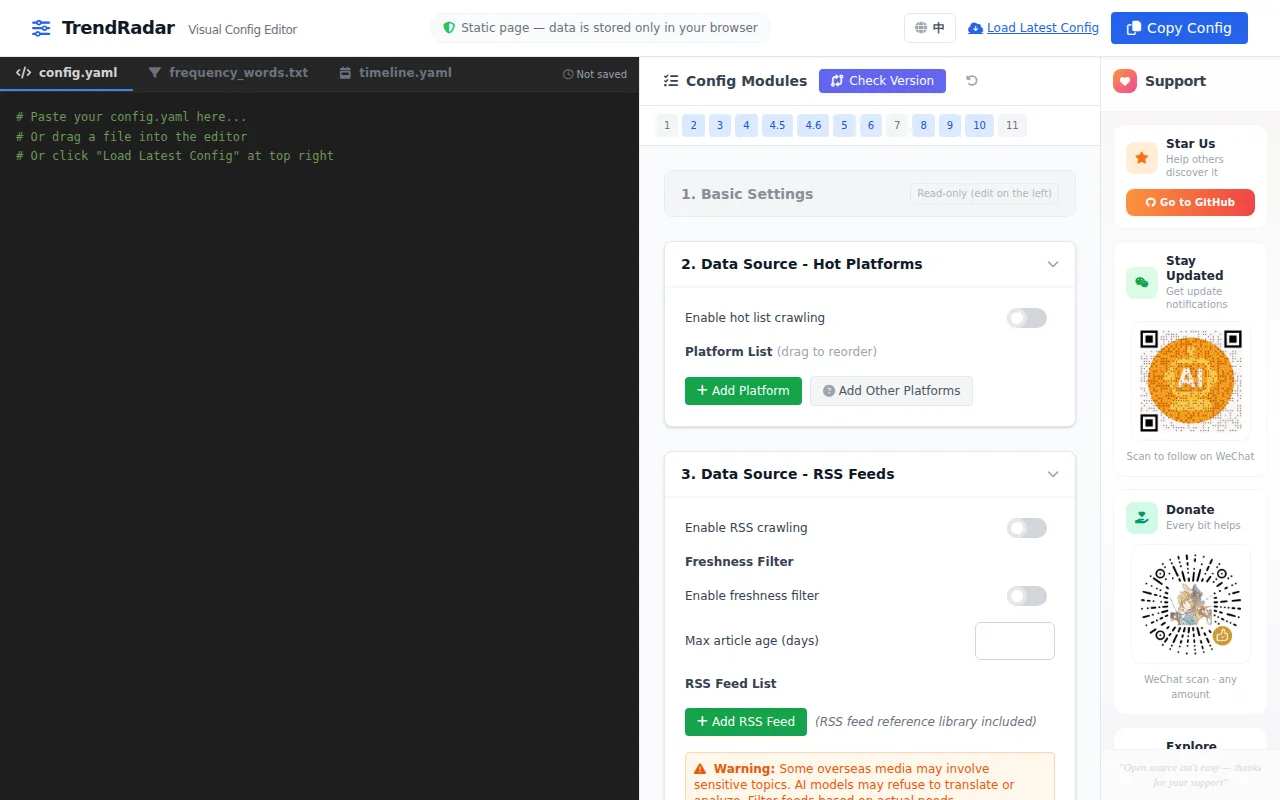Click the reset arrow icon beside Check Version

971,81
